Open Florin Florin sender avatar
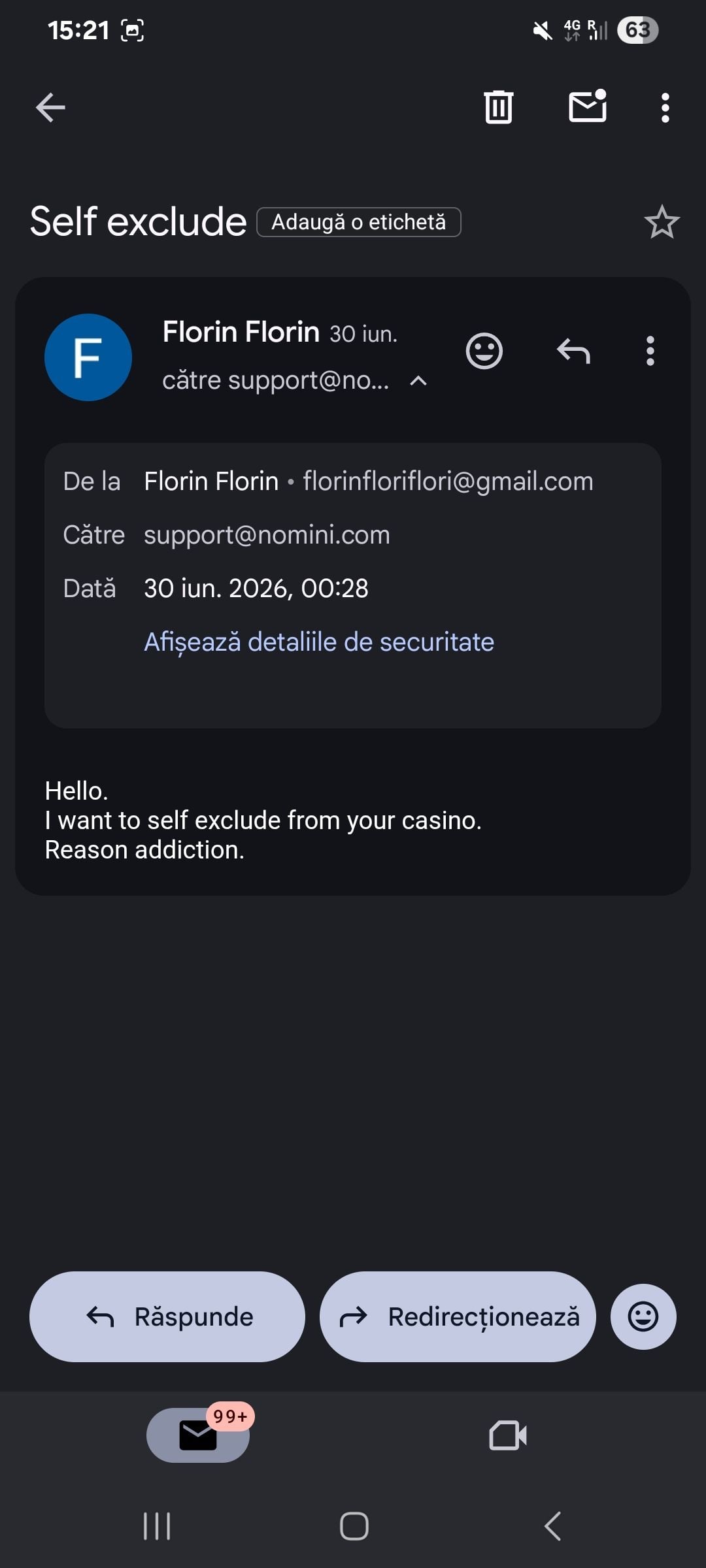 (88, 357)
